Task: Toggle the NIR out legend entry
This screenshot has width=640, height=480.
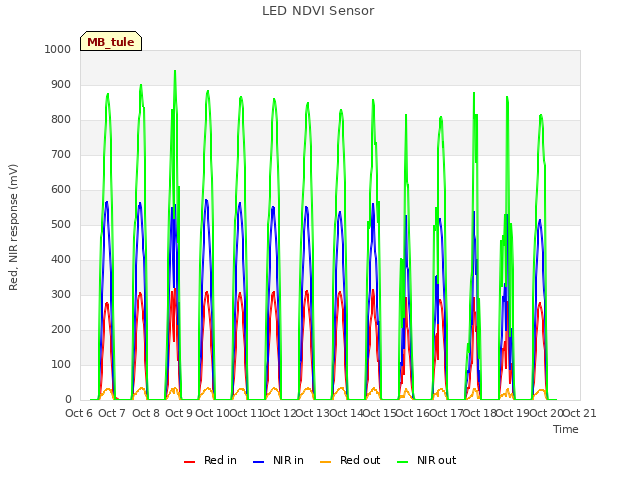Action: tap(427, 460)
